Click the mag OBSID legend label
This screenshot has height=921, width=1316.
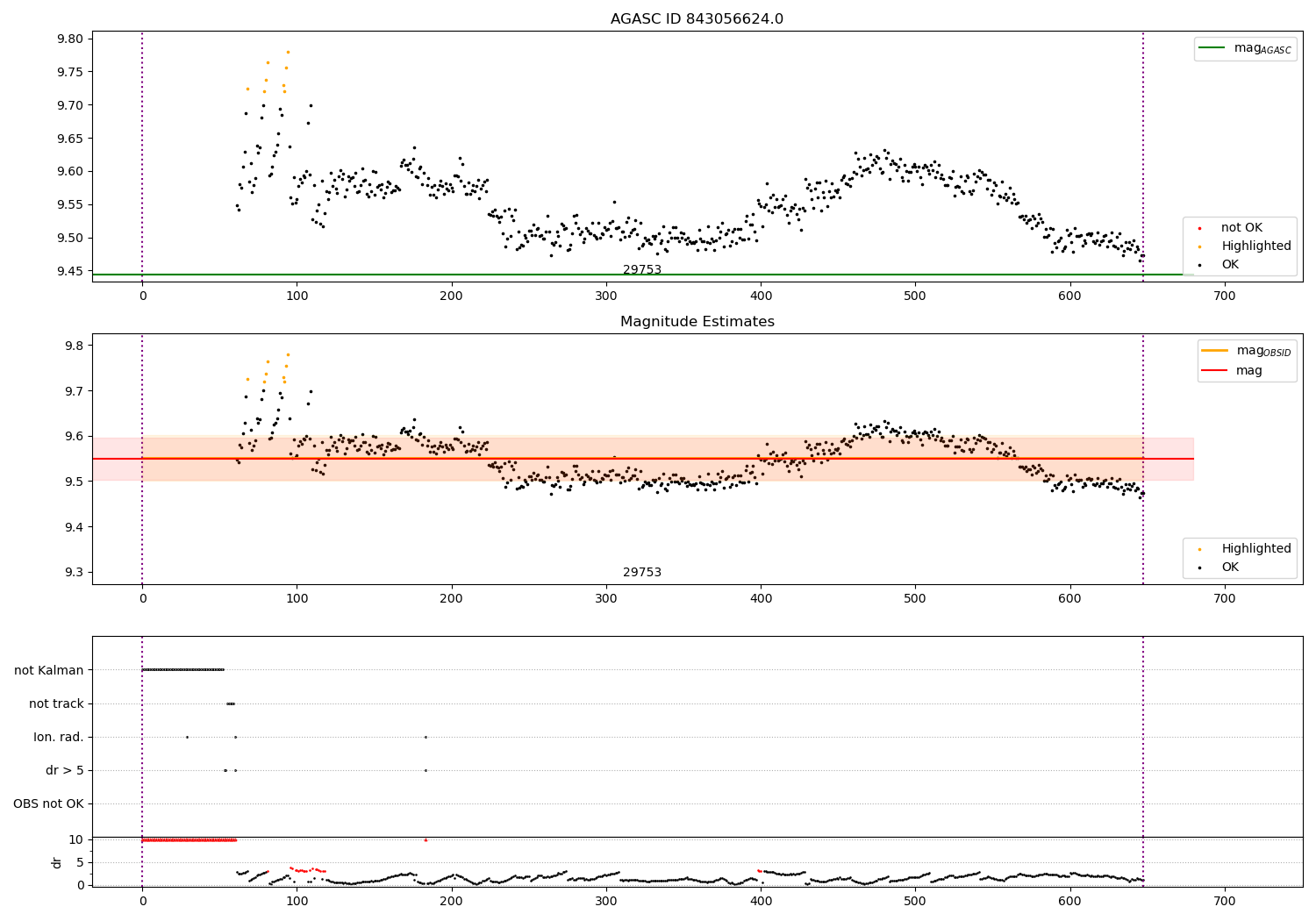pos(1263,351)
